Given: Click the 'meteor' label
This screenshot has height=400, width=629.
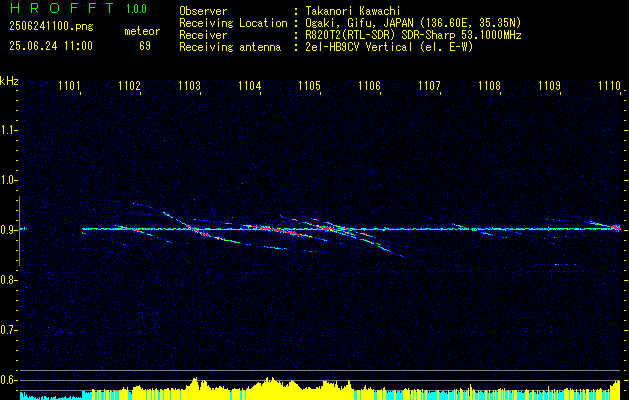Looking at the screenshot, I should [142, 31].
